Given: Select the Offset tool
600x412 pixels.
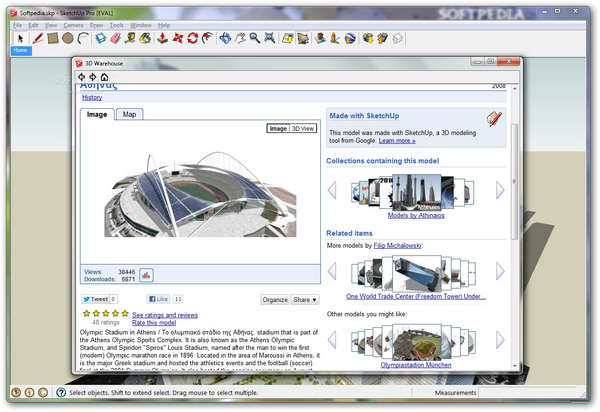Looking at the screenshot, I should pos(207,38).
